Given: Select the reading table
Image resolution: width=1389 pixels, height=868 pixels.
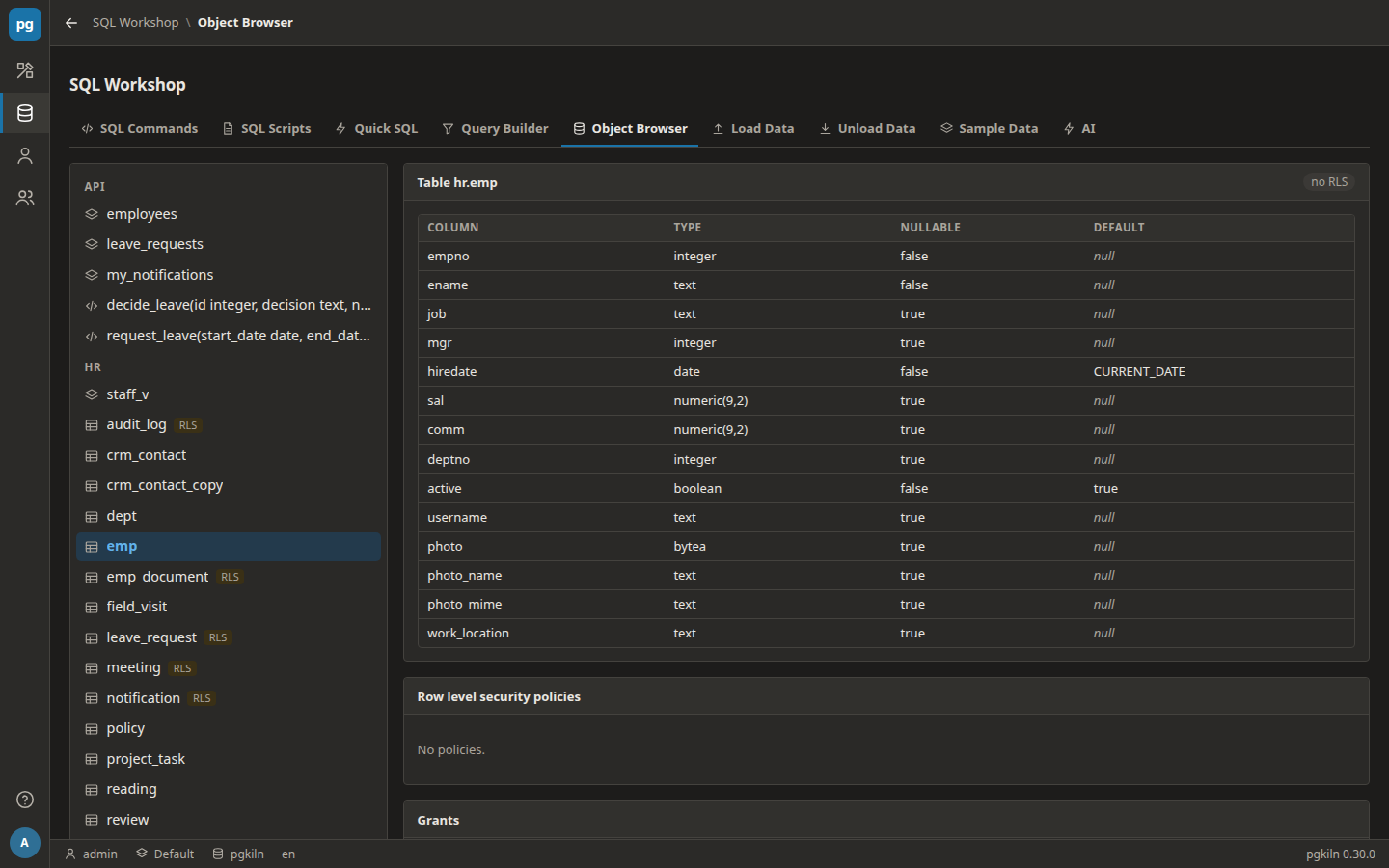Looking at the screenshot, I should click(229, 789).
